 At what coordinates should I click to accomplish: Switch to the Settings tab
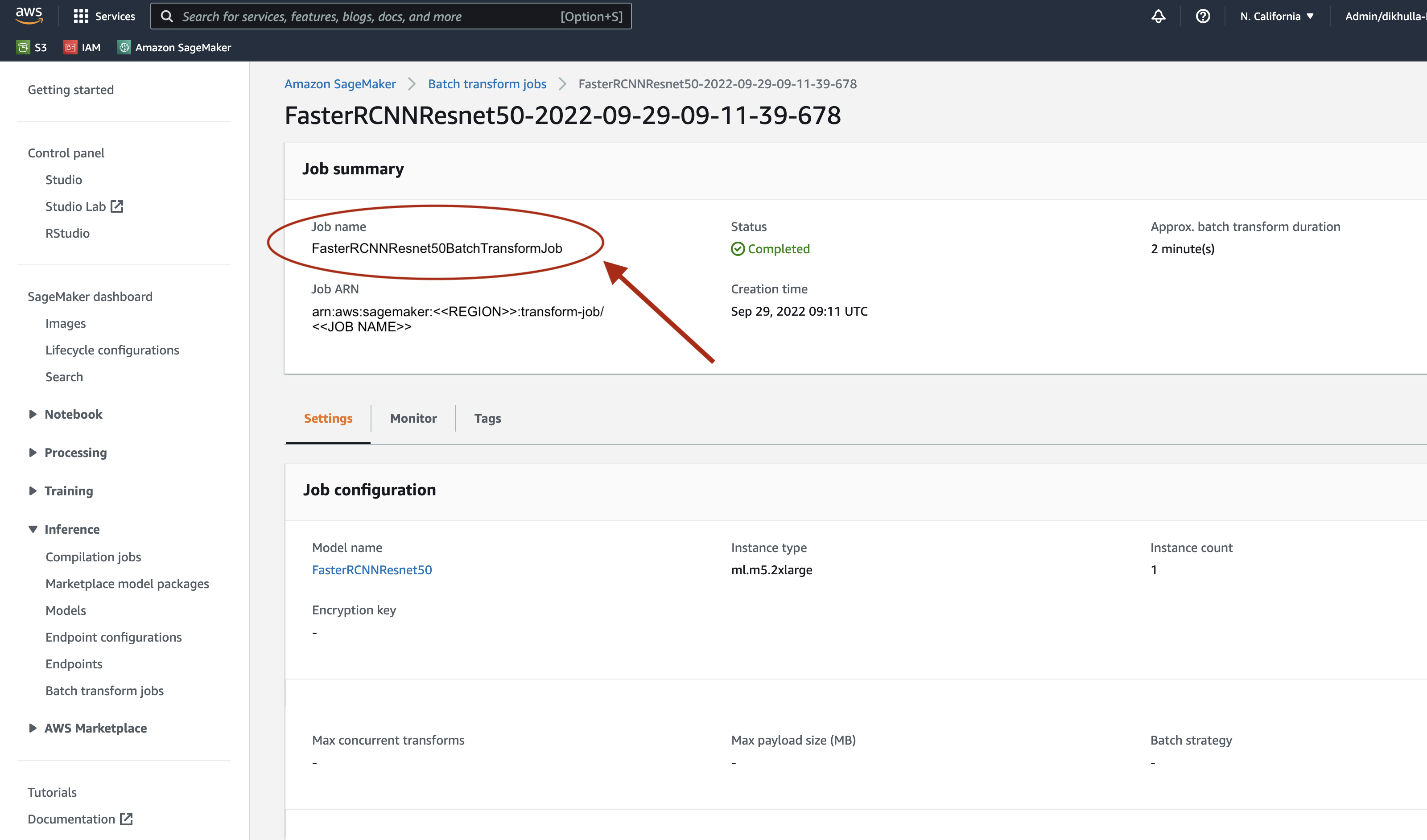(329, 418)
